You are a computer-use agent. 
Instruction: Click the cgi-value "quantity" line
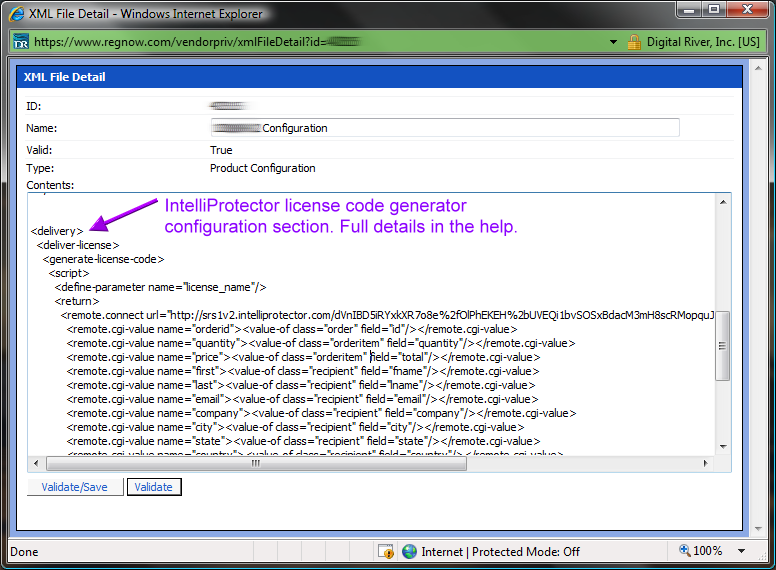tap(321, 343)
